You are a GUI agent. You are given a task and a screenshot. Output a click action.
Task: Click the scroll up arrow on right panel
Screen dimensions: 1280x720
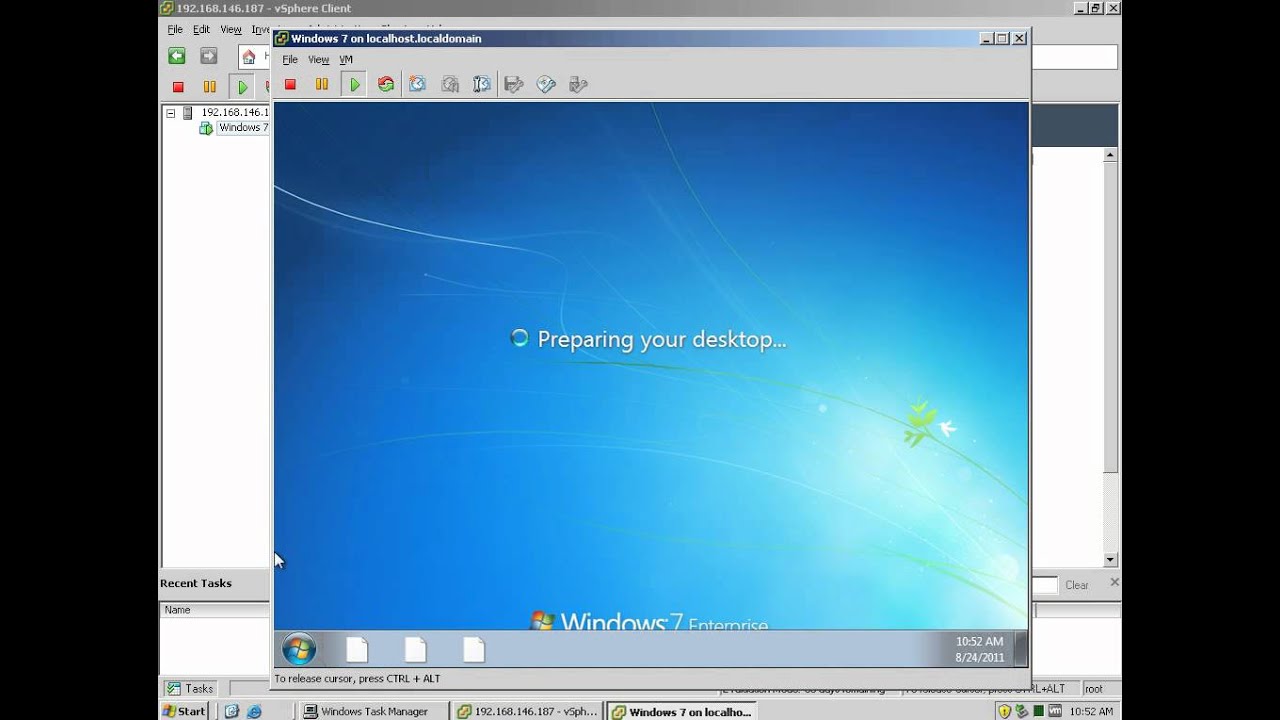coord(1110,155)
